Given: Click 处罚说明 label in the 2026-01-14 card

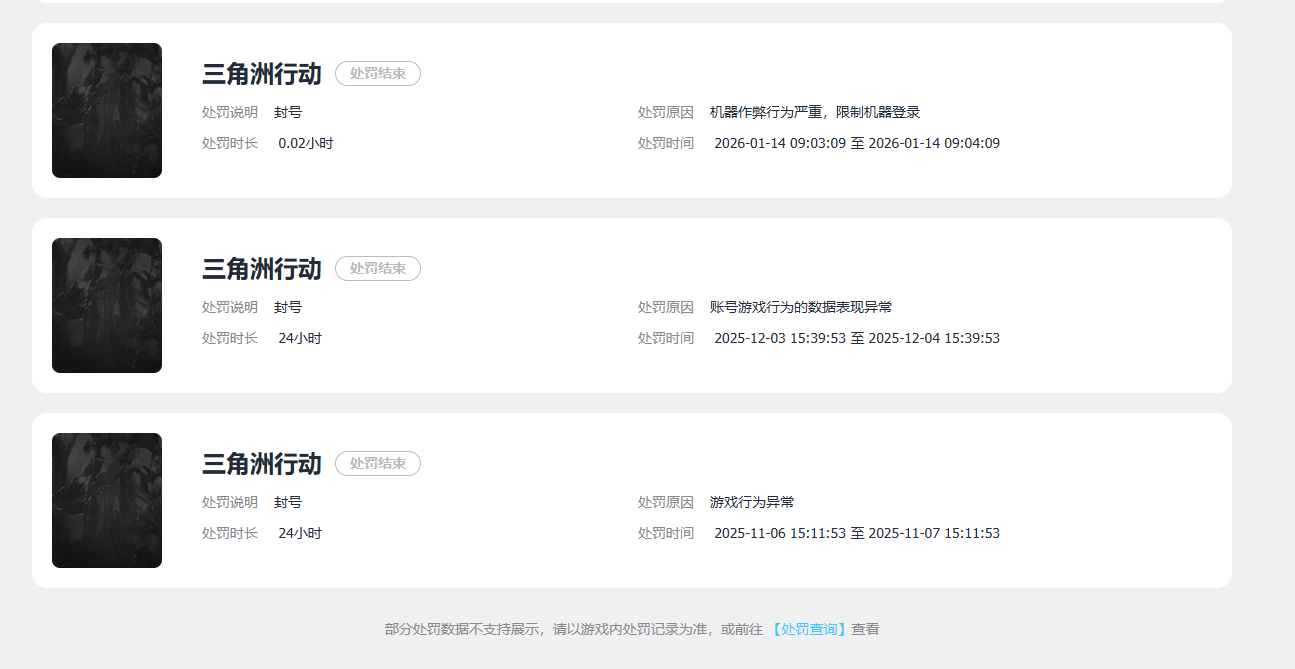Looking at the screenshot, I should tap(230, 112).
